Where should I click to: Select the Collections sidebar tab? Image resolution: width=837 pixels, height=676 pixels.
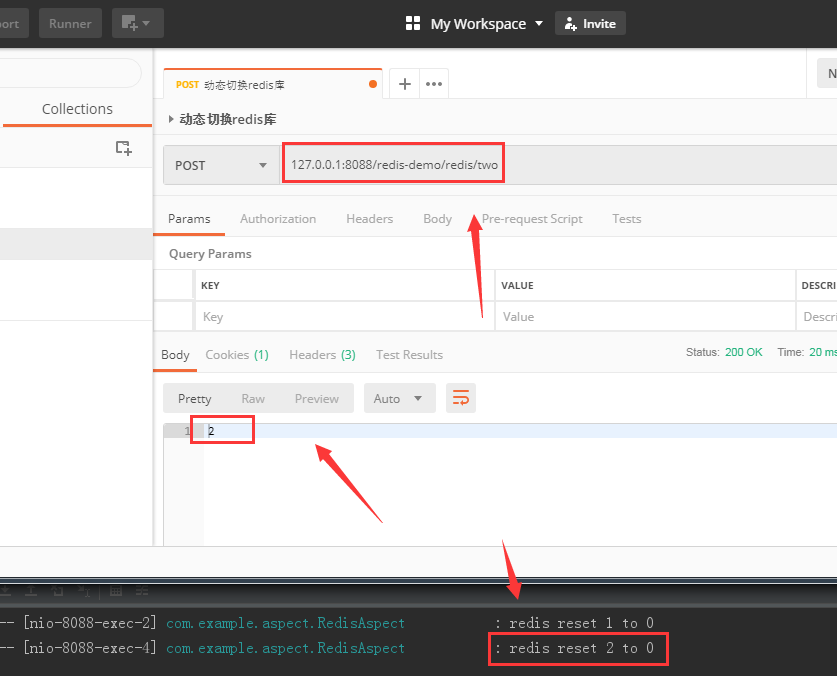77,109
